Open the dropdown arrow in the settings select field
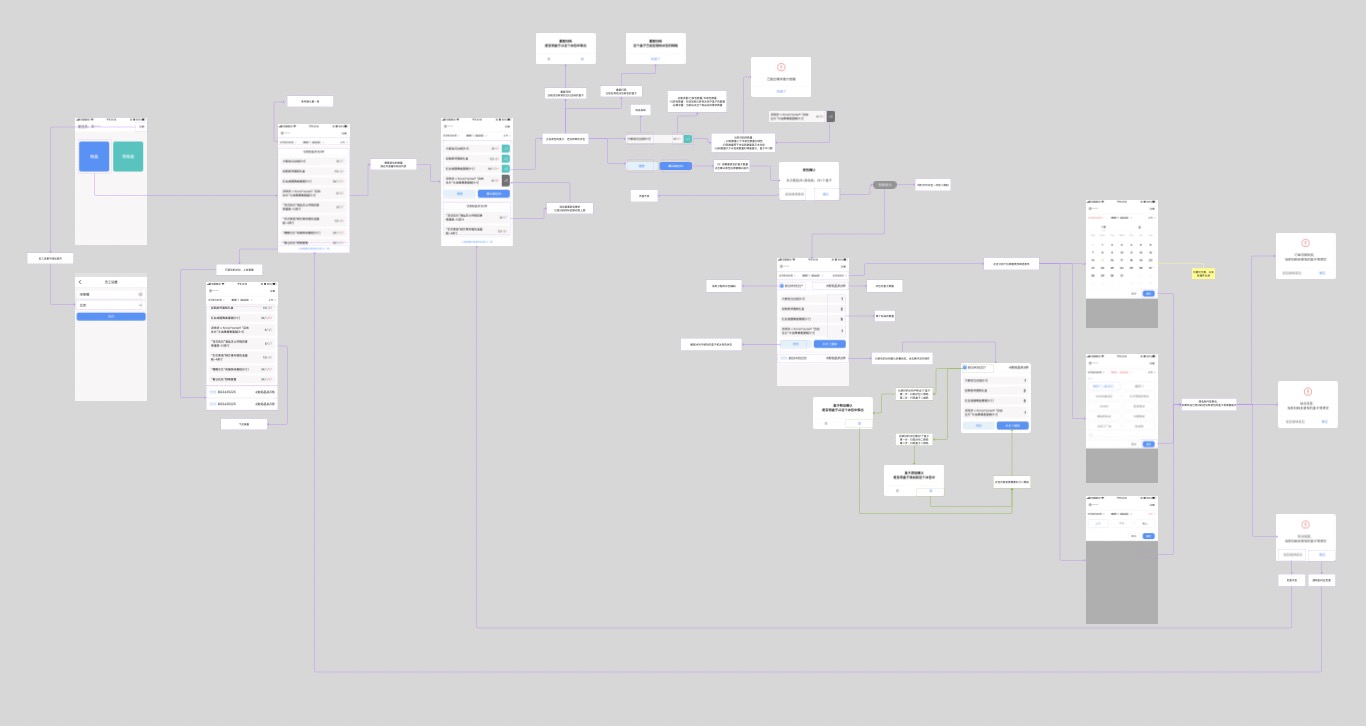This screenshot has width=1366, height=726. click(x=141, y=305)
